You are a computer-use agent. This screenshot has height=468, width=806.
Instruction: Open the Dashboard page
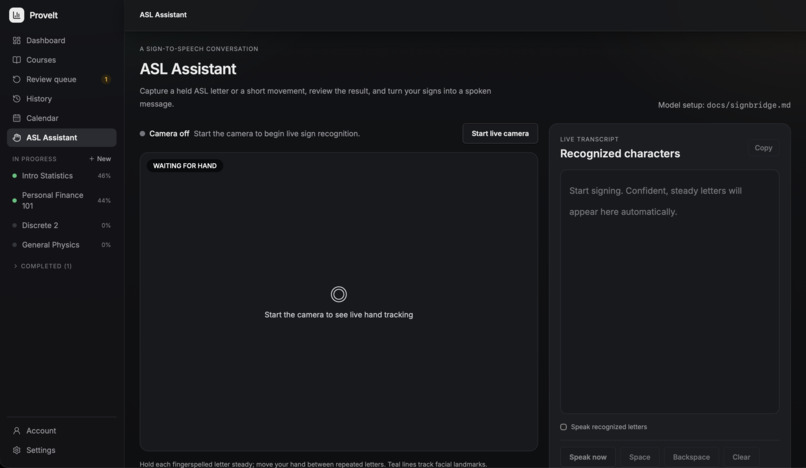coord(62,40)
